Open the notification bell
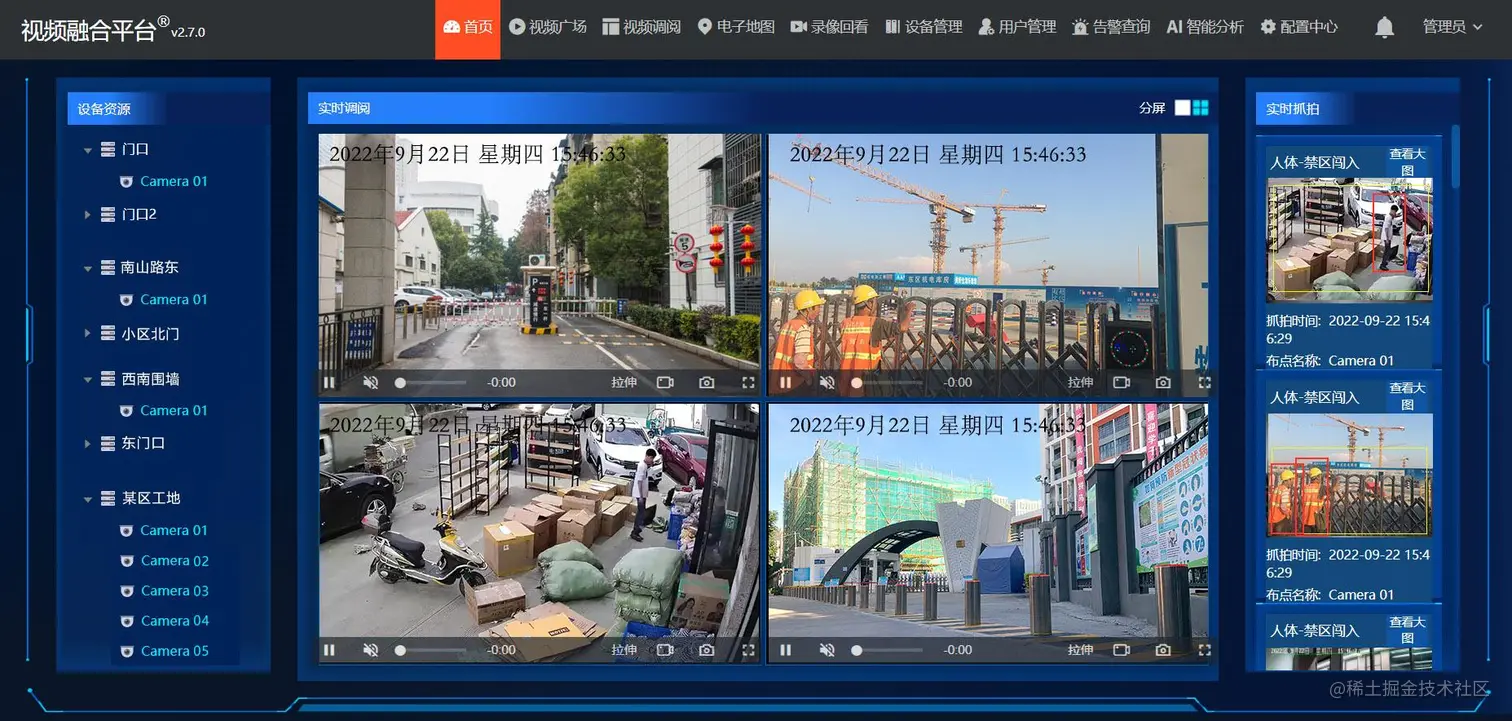 1384,28
